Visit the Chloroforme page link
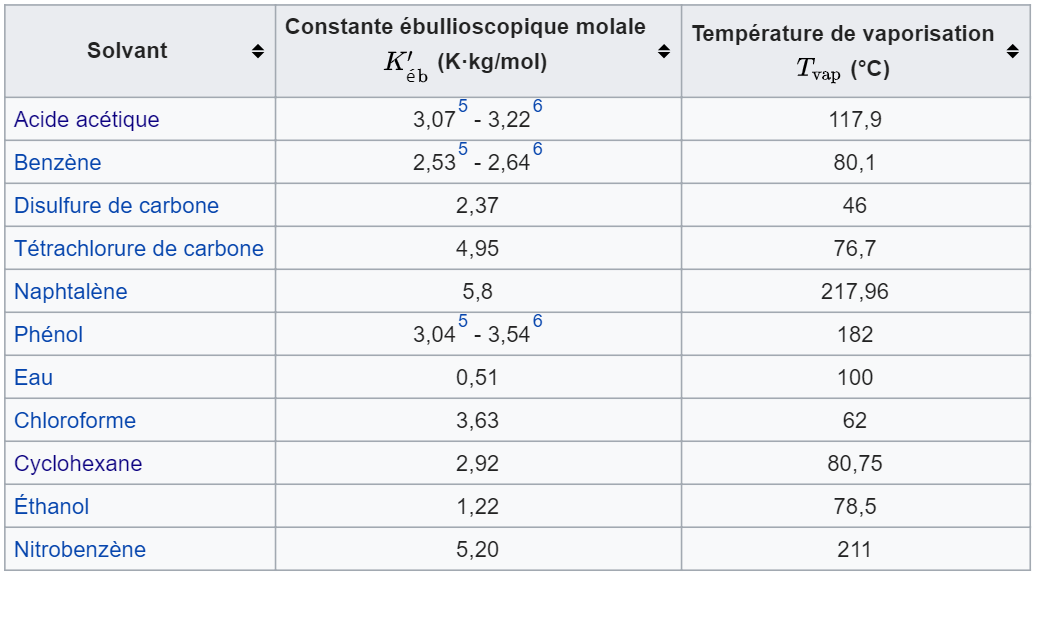1050x630 pixels. 75,421
